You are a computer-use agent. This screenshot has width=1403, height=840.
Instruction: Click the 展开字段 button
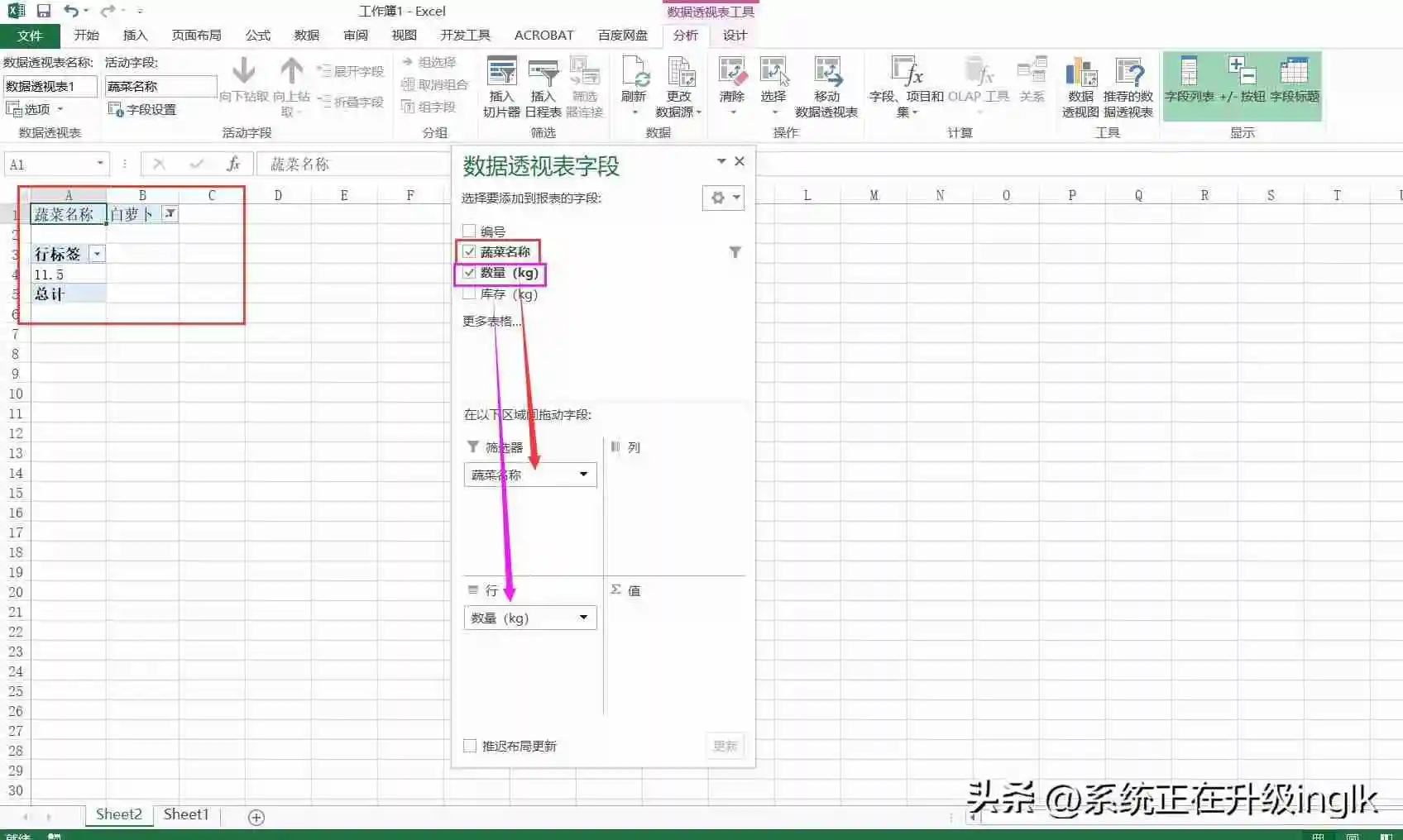(x=351, y=71)
